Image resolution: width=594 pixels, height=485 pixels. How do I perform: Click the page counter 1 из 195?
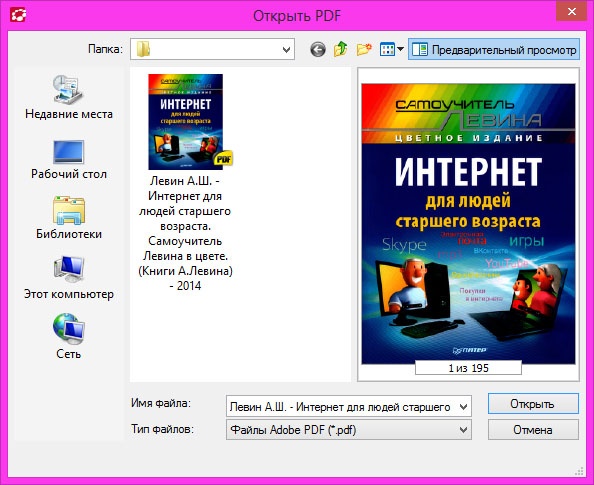coord(468,368)
